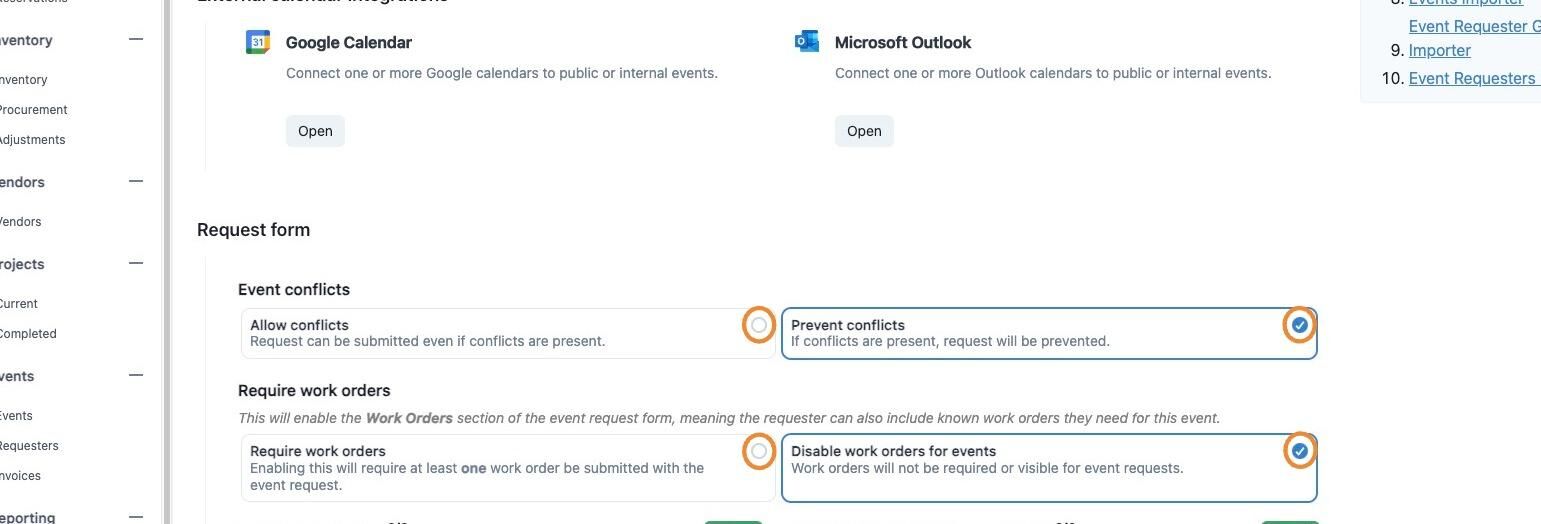This screenshot has height=524, width=1541.
Task: Click the sidebar vertical scrollbar
Action: pos(166,260)
